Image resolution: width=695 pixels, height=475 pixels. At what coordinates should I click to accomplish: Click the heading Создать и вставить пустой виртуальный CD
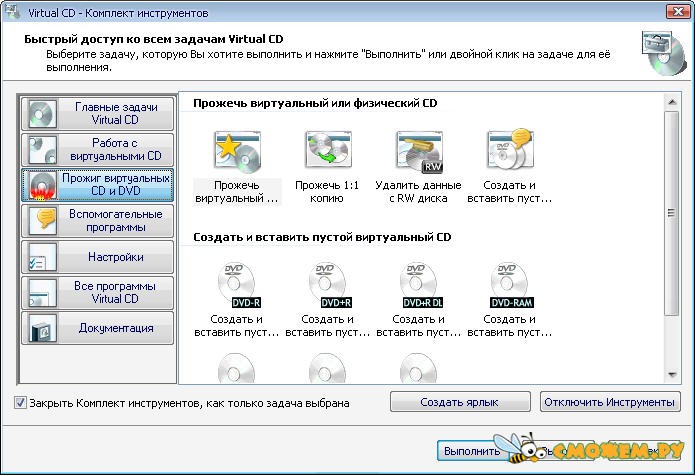(322, 237)
